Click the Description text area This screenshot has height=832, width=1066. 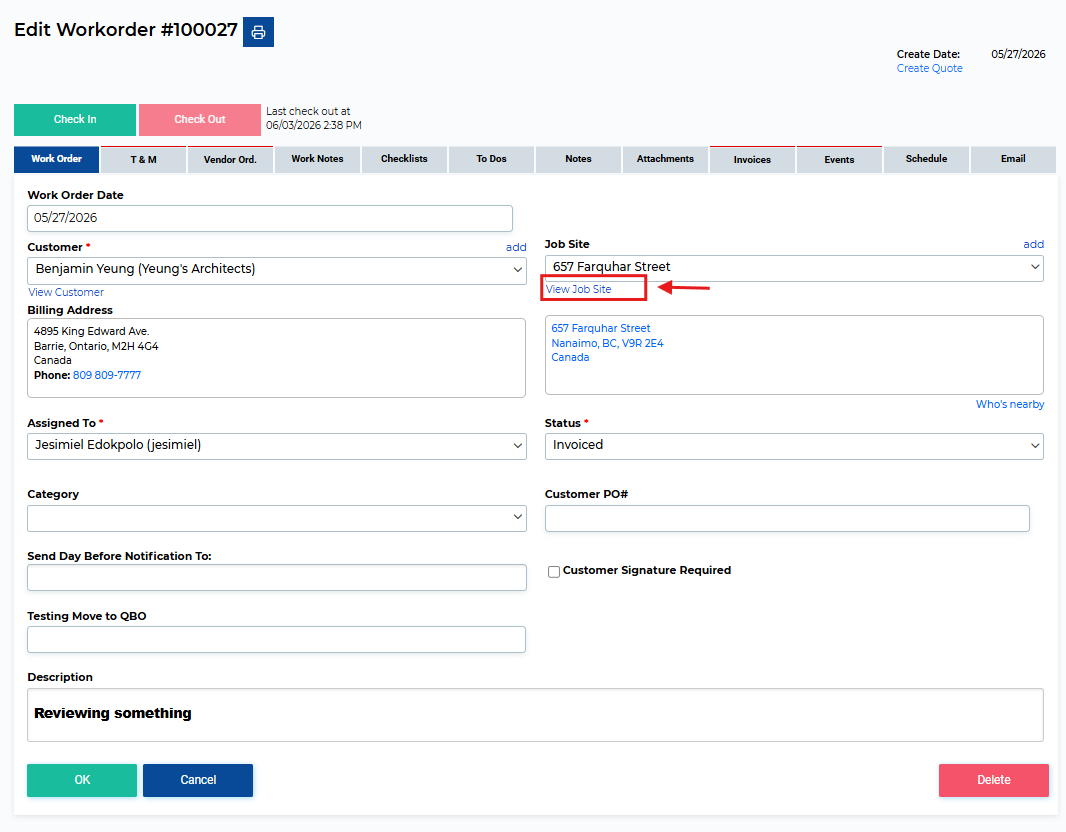[x=535, y=715]
